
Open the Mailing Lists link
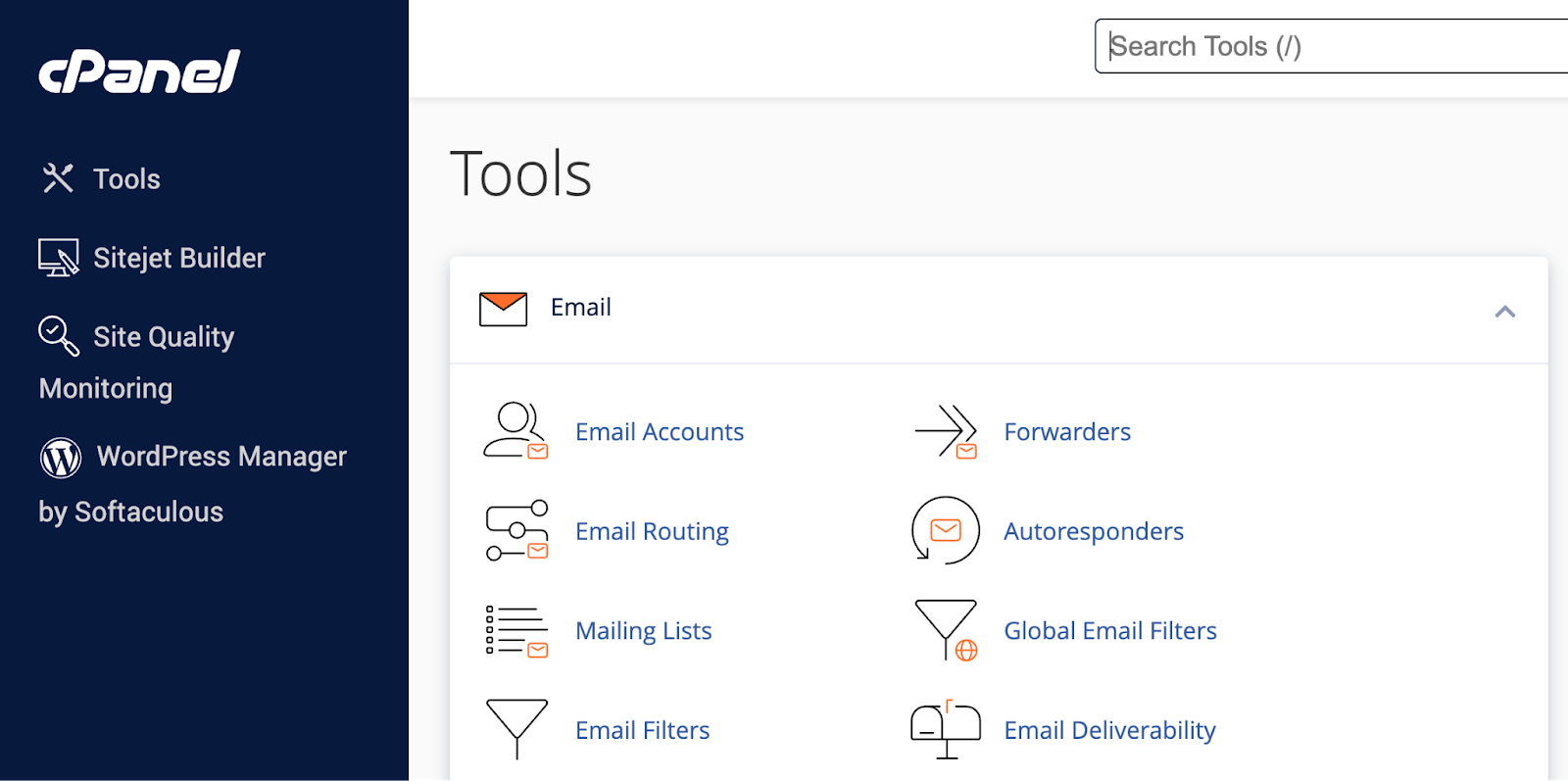coord(644,631)
